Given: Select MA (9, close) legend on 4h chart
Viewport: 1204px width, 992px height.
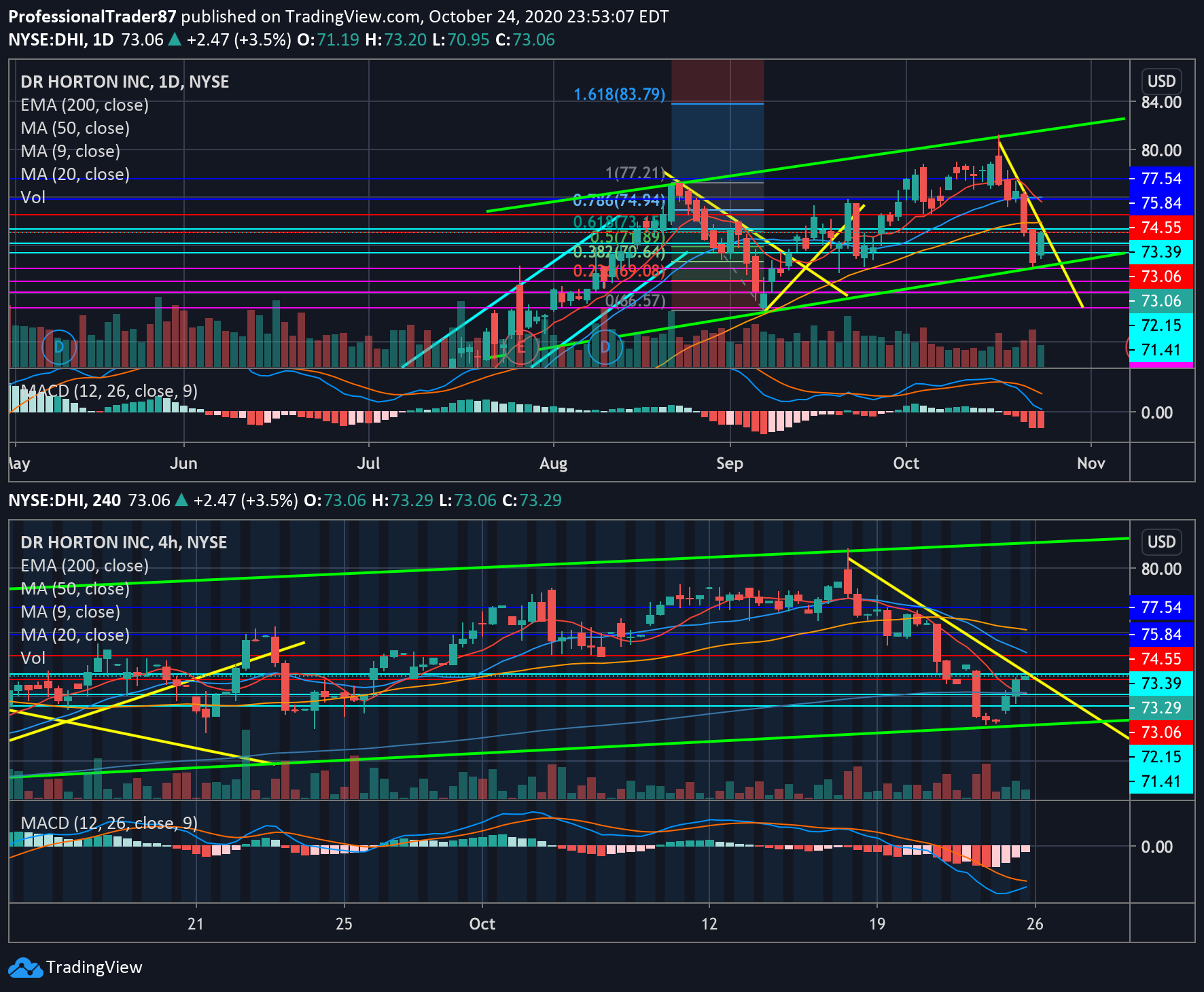Looking at the screenshot, I should click(71, 612).
